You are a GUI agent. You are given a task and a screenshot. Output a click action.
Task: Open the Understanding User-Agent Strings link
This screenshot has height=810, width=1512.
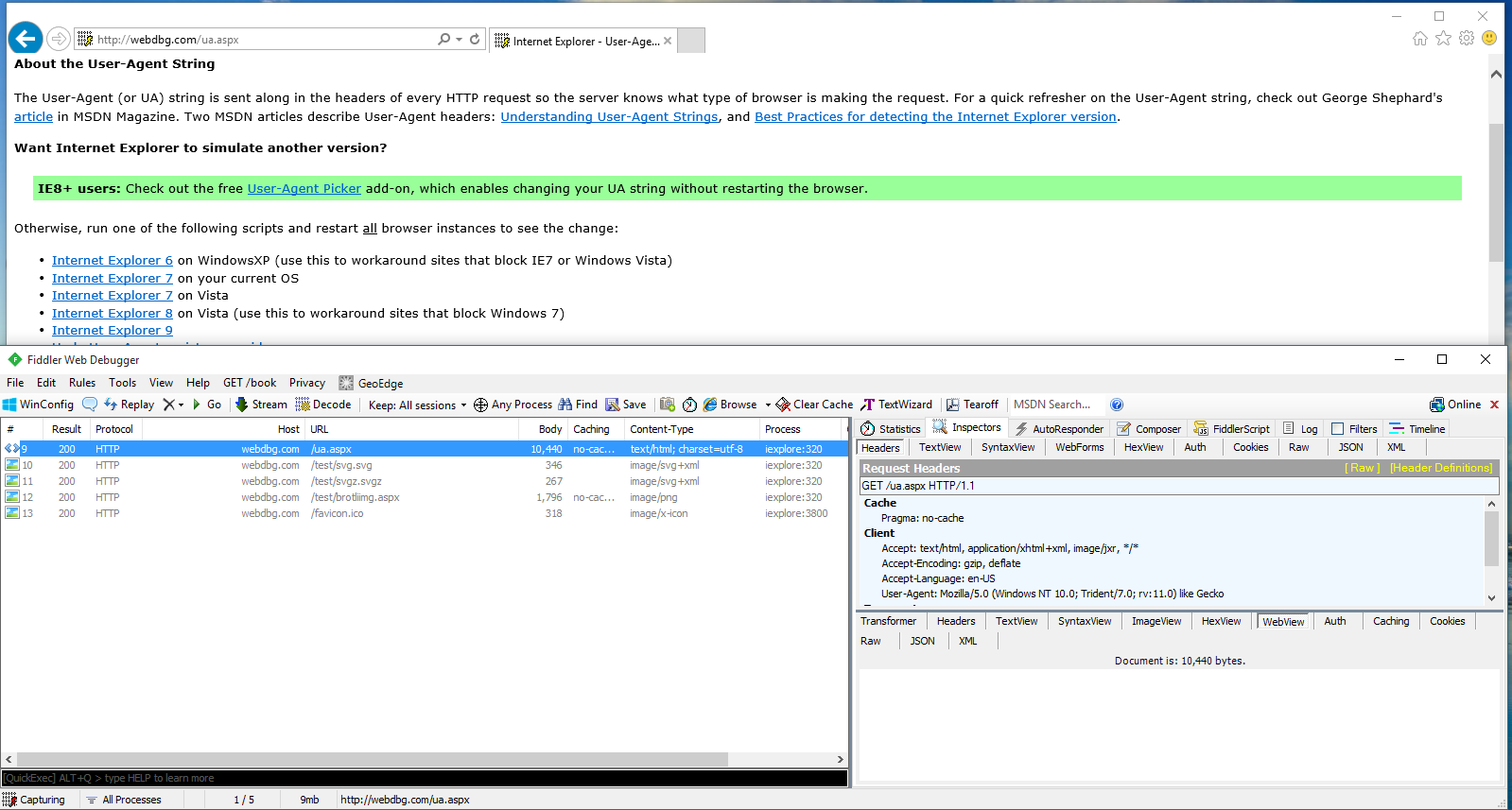point(610,116)
